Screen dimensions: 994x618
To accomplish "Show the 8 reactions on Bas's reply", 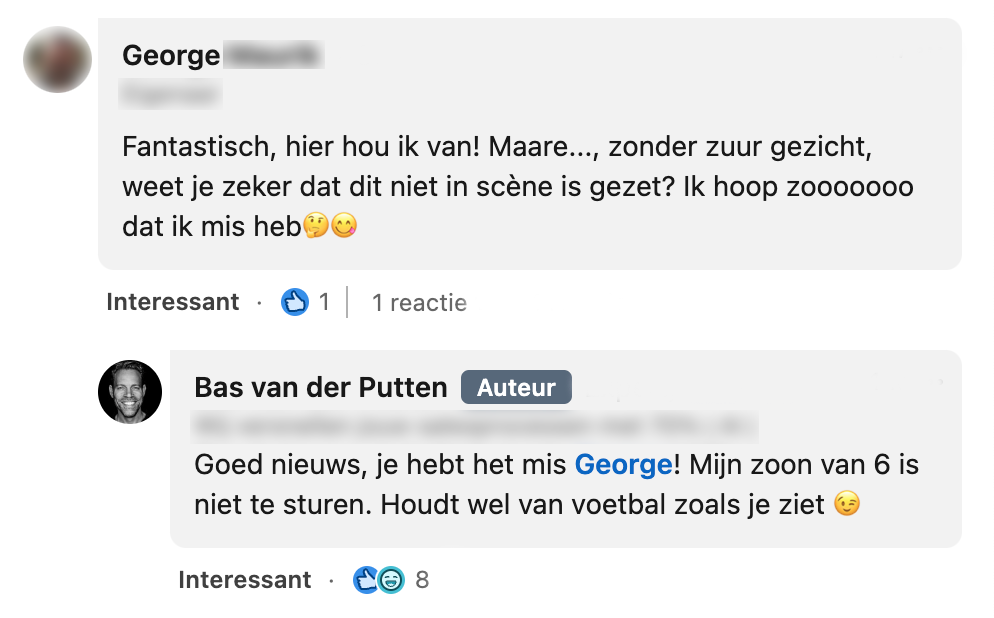I will click(x=422, y=580).
